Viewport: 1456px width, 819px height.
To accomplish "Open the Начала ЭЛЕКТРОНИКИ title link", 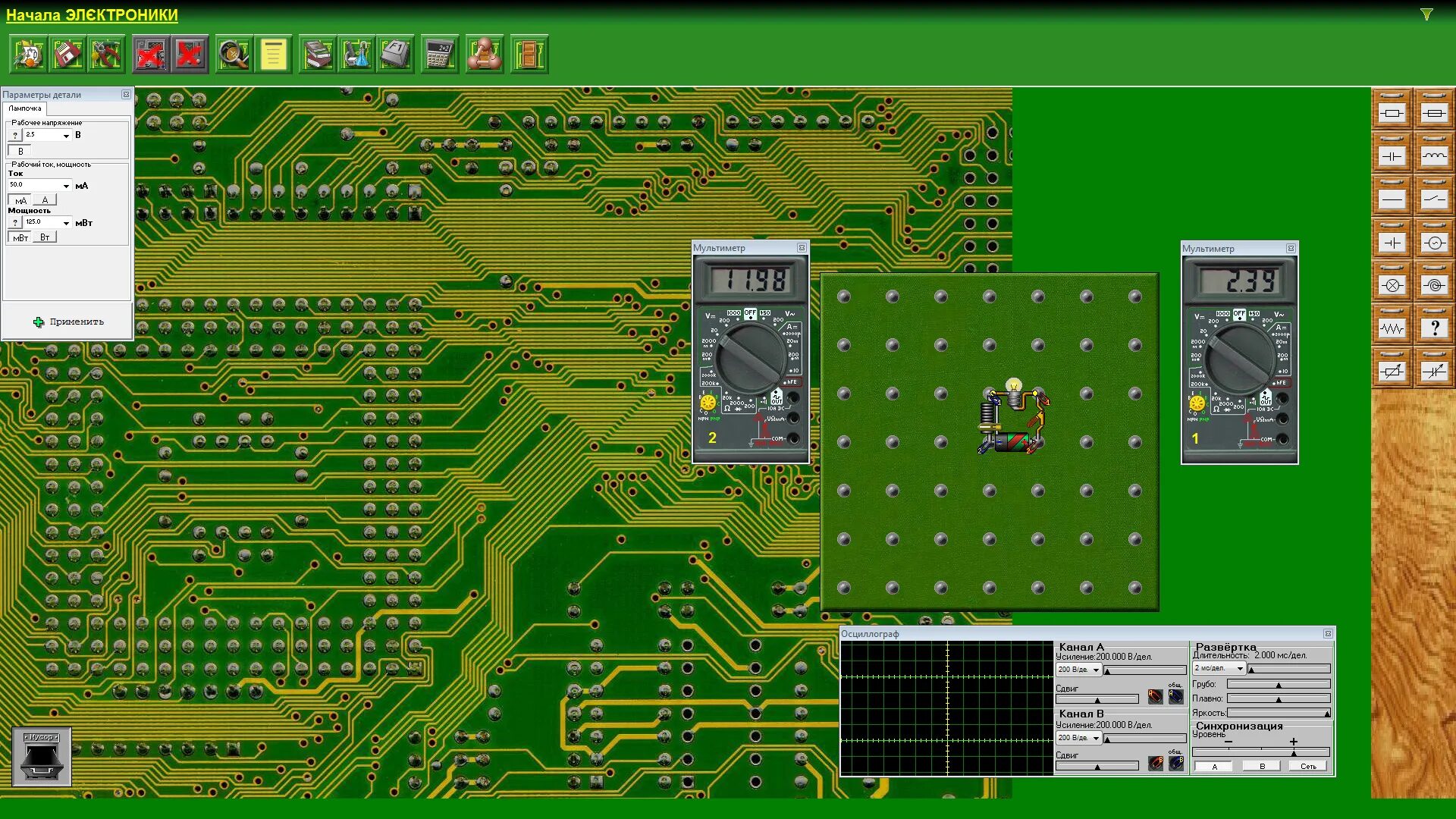I will (92, 15).
